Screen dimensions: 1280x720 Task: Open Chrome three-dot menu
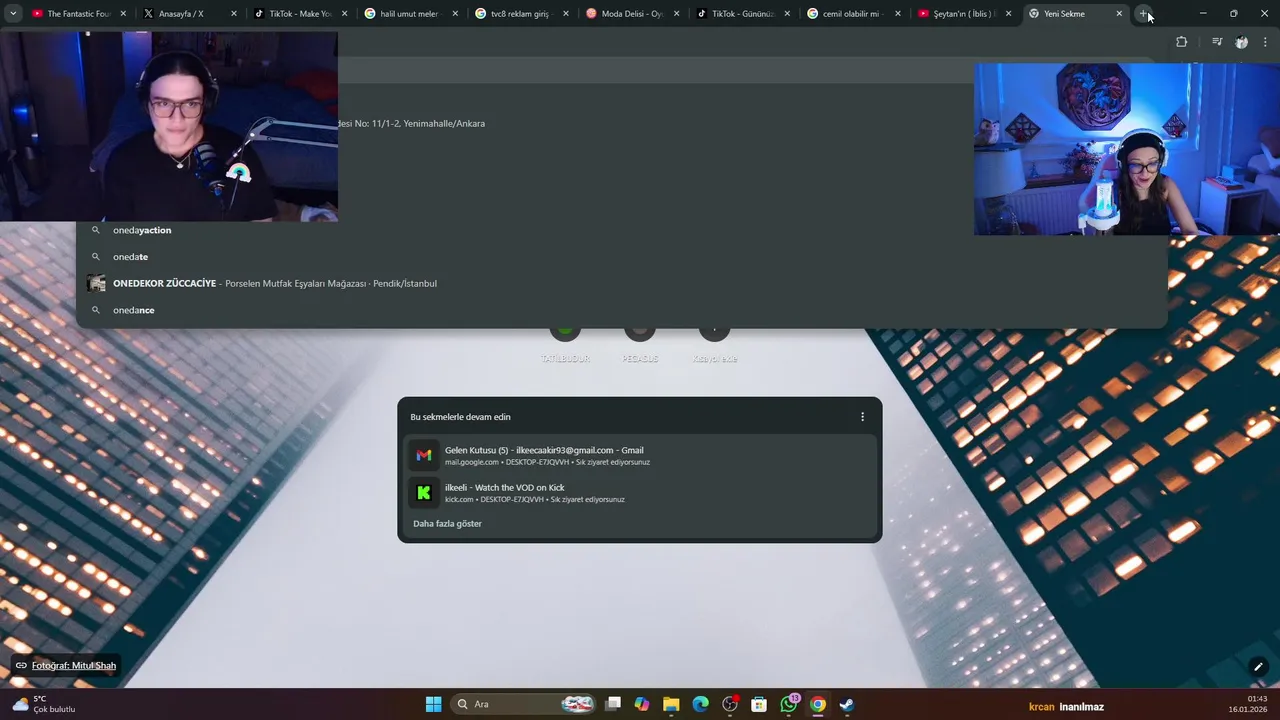tap(1265, 42)
